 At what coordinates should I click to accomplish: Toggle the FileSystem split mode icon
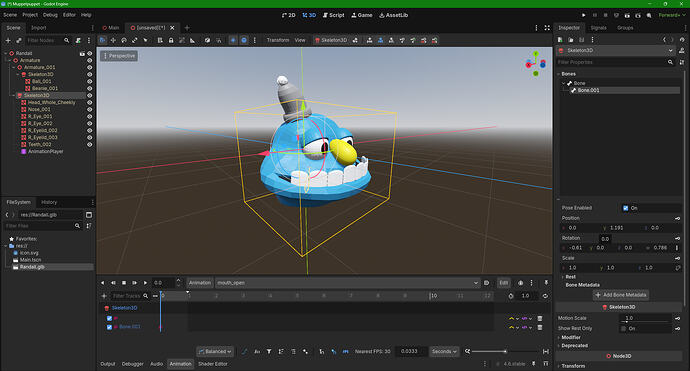point(89,215)
